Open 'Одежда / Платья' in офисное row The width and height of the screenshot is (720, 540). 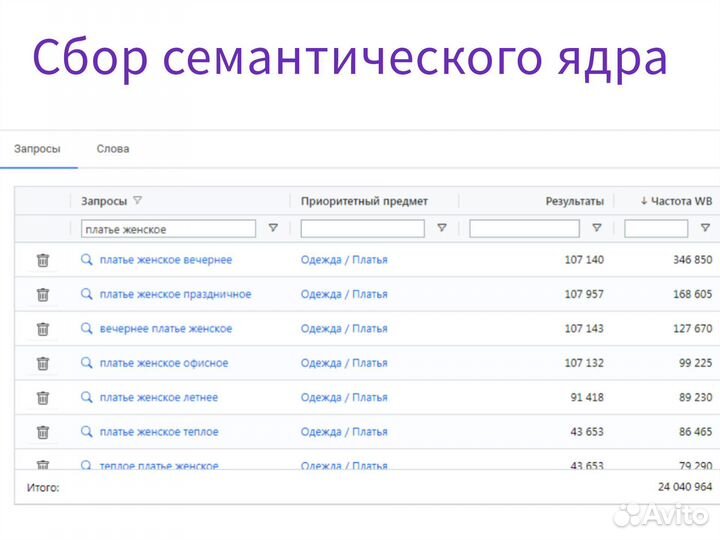(344, 363)
